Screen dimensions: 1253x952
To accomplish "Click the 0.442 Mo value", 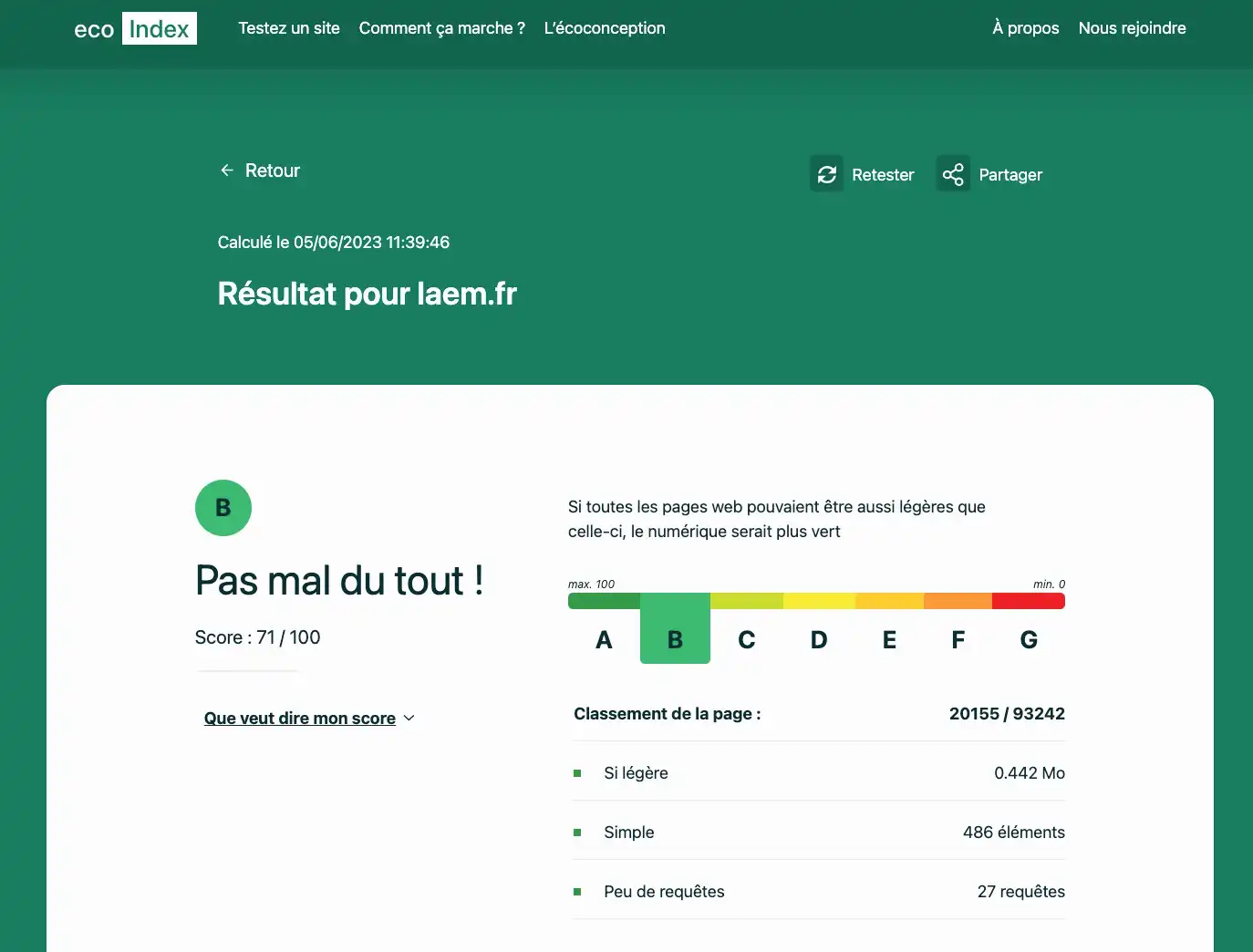I will click(x=1030, y=773).
